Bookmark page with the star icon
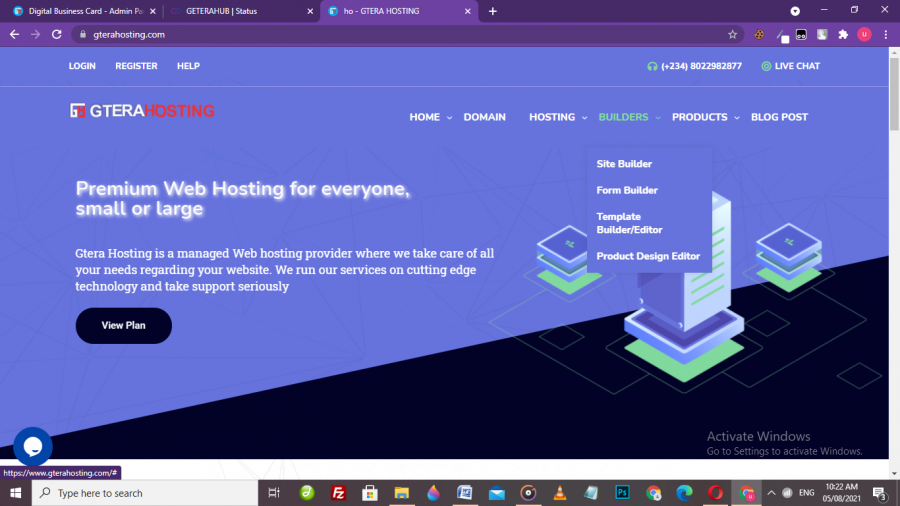This screenshot has width=900, height=506. point(732,34)
